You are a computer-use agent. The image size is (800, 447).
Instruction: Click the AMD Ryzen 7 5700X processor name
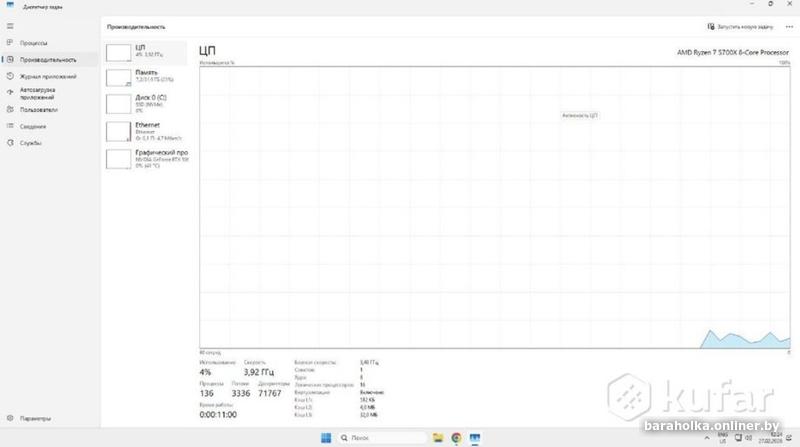[x=733, y=52]
